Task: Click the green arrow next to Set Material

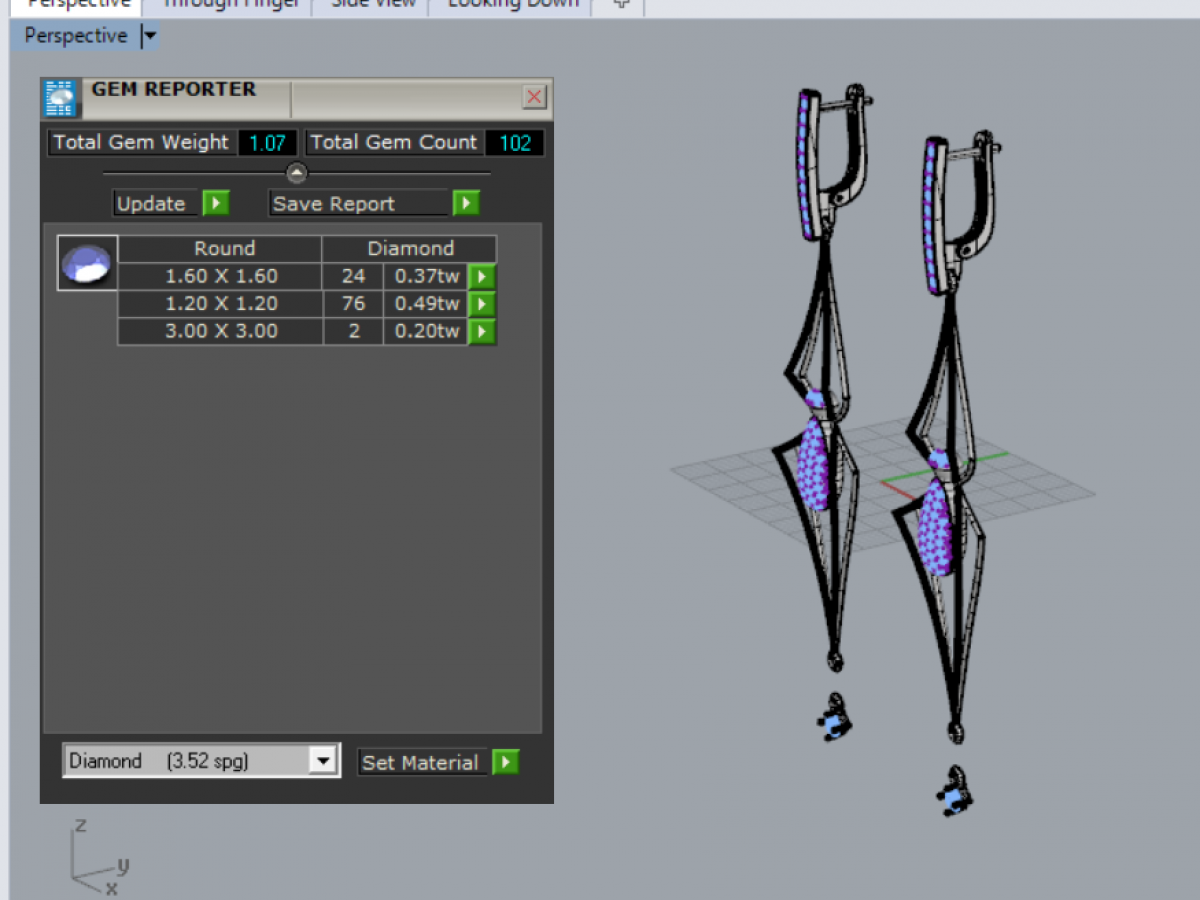Action: tap(506, 762)
